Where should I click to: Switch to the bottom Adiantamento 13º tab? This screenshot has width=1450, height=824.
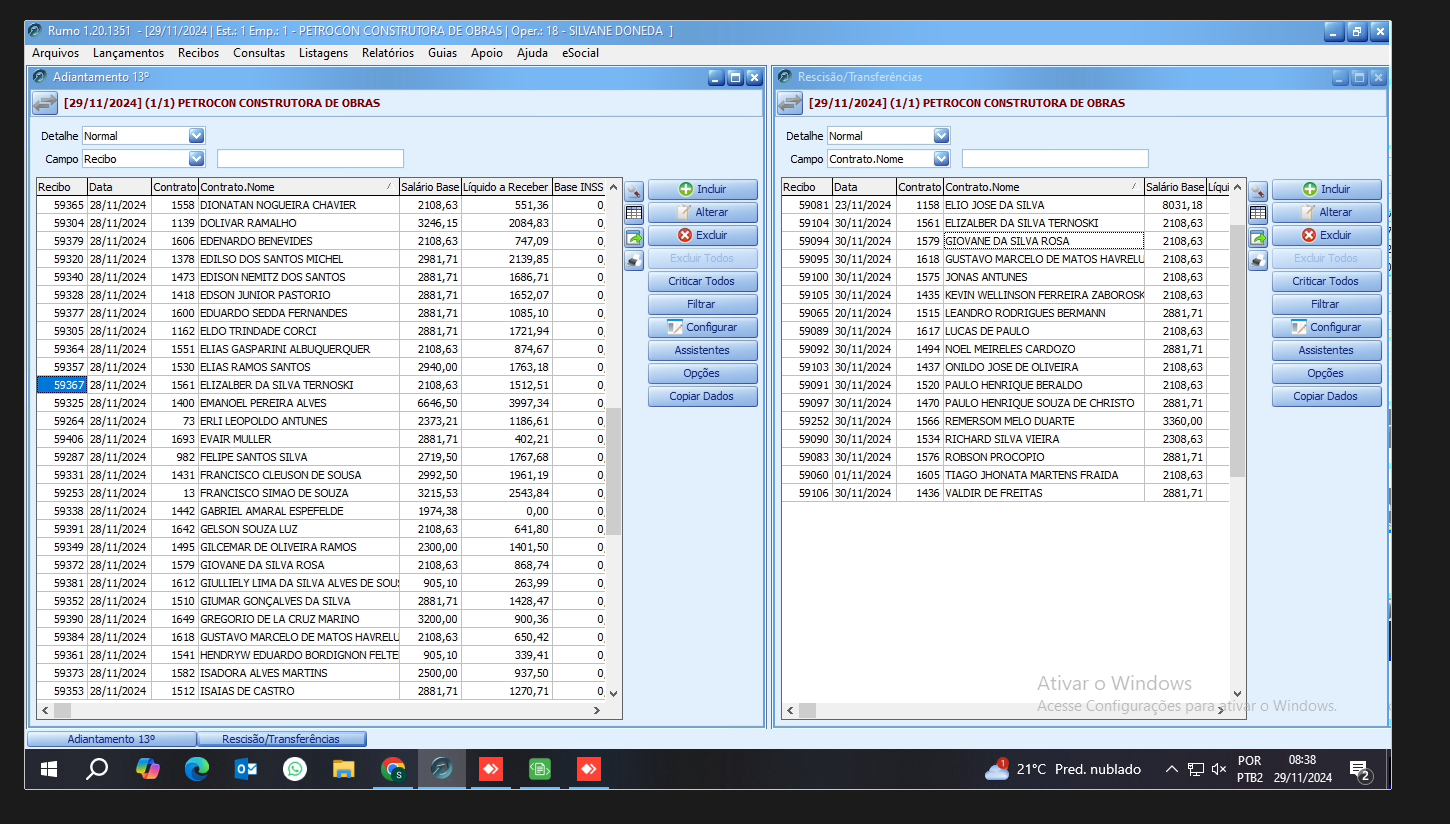click(x=111, y=739)
